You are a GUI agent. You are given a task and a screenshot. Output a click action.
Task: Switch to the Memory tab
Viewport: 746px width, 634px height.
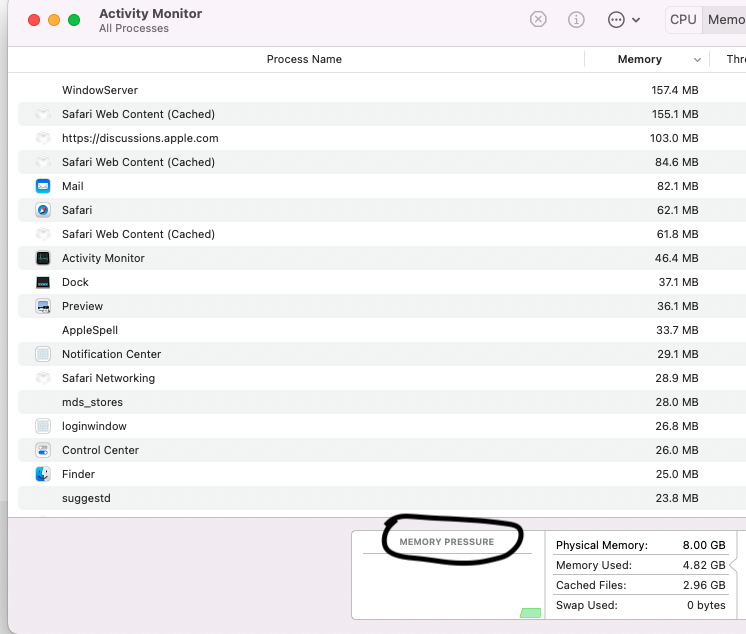pos(726,20)
